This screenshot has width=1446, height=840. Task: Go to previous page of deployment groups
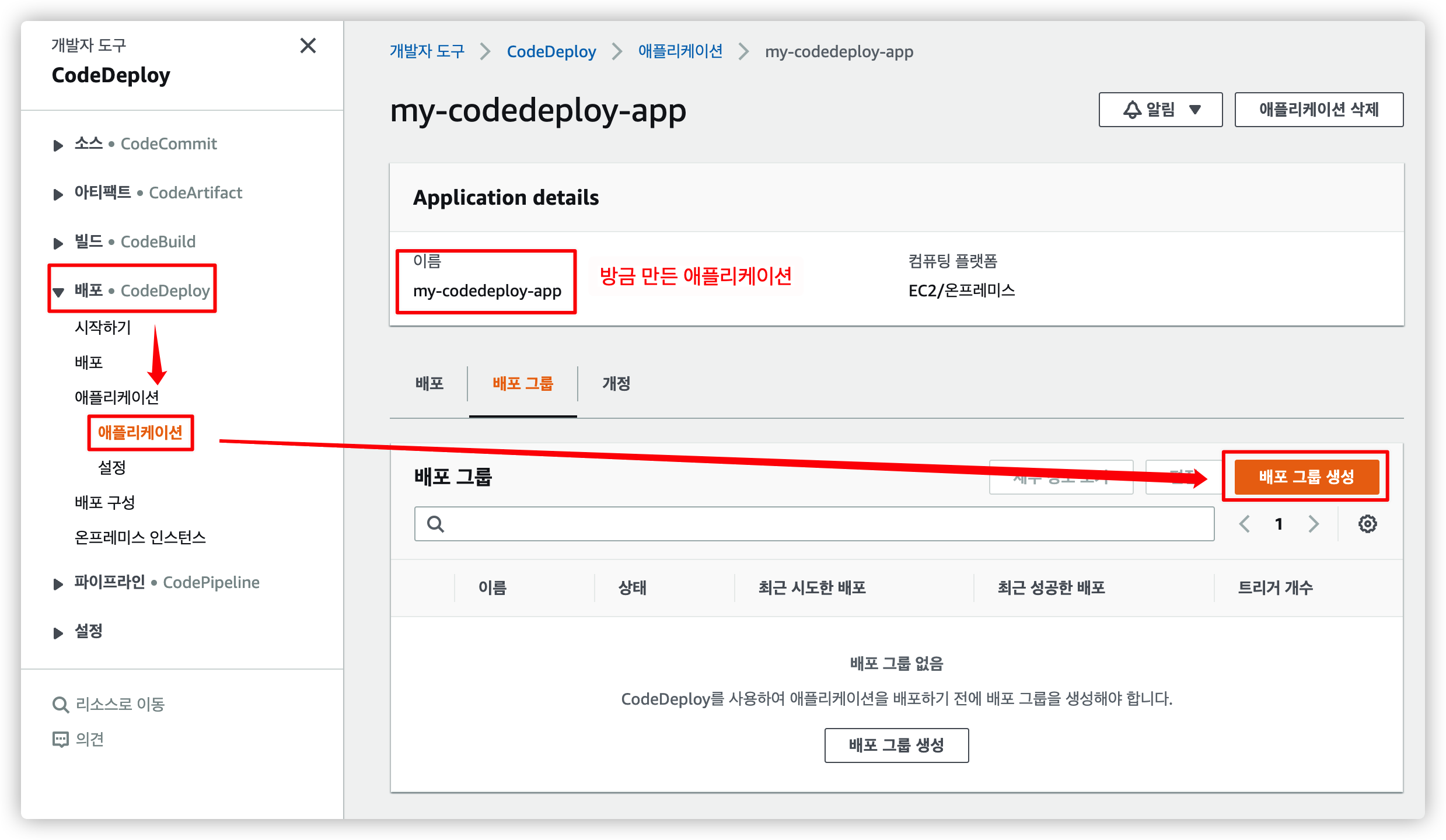(1244, 524)
